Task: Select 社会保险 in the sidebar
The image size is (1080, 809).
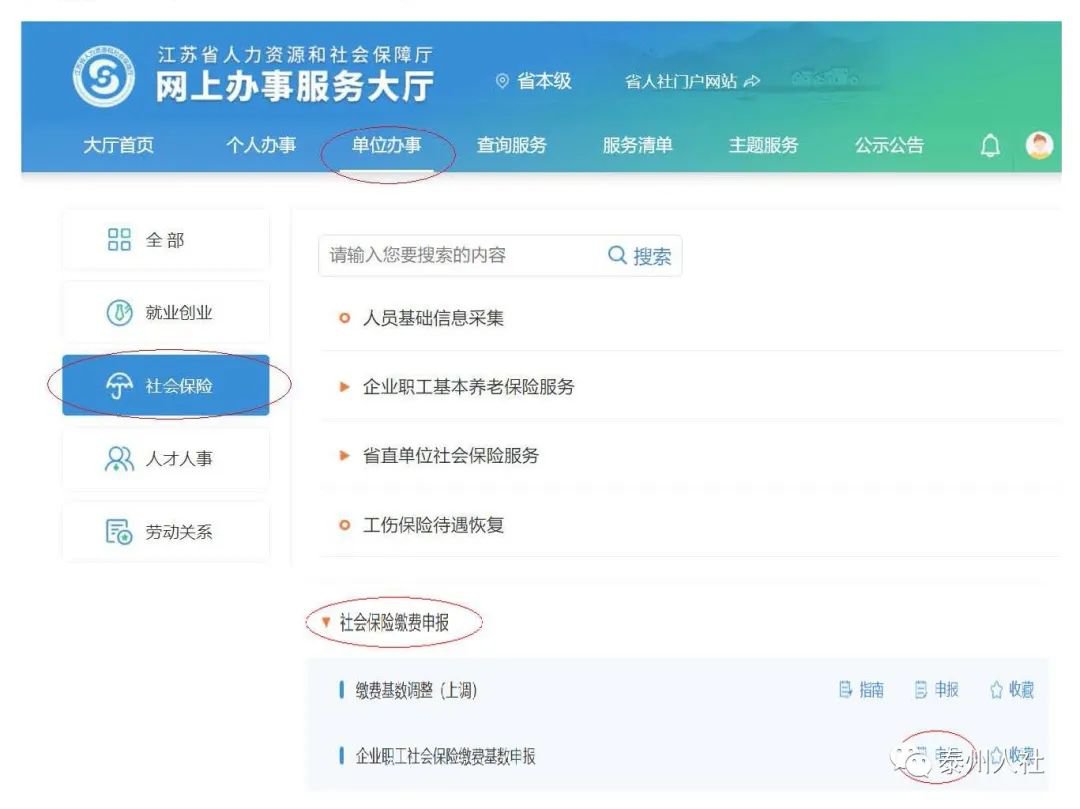Action: pos(166,386)
